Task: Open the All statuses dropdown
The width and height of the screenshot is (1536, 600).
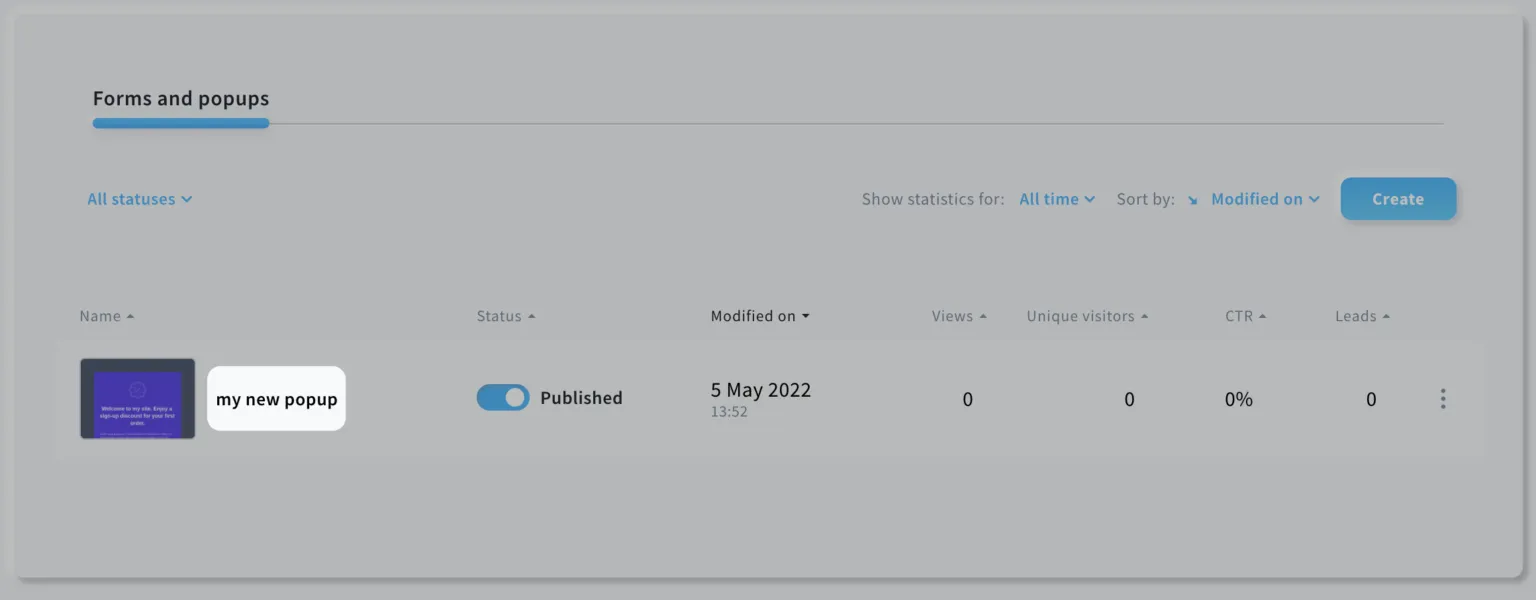Action: coord(138,199)
